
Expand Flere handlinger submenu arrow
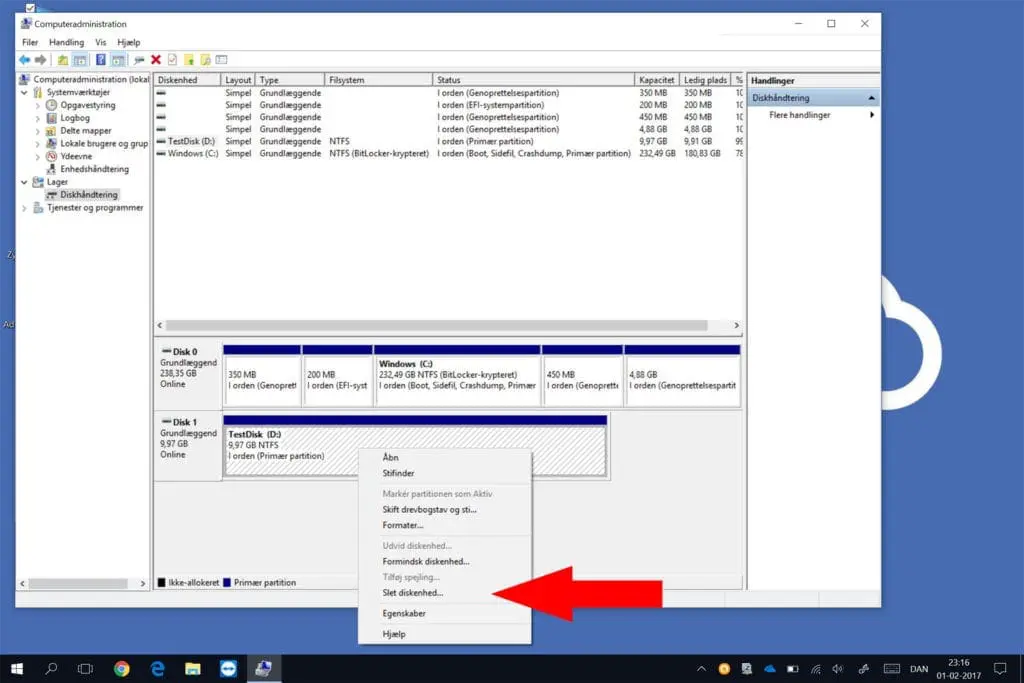[871, 115]
